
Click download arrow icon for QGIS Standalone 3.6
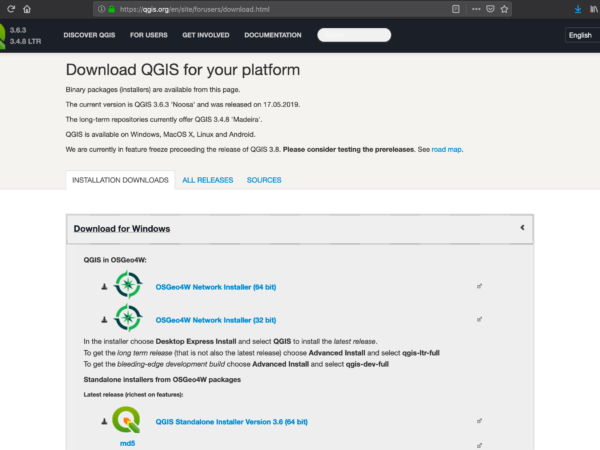pyautogui.click(x=104, y=421)
